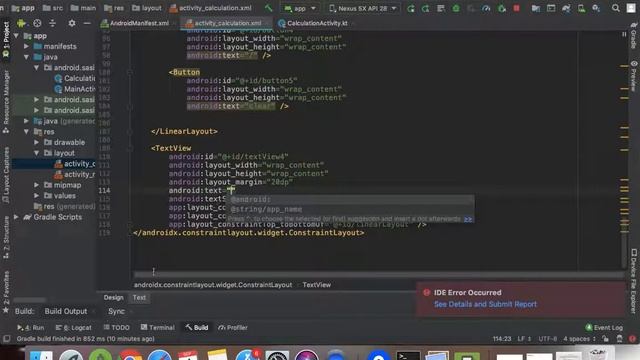
Task: Expand the mipmap folder
Action: point(37,185)
